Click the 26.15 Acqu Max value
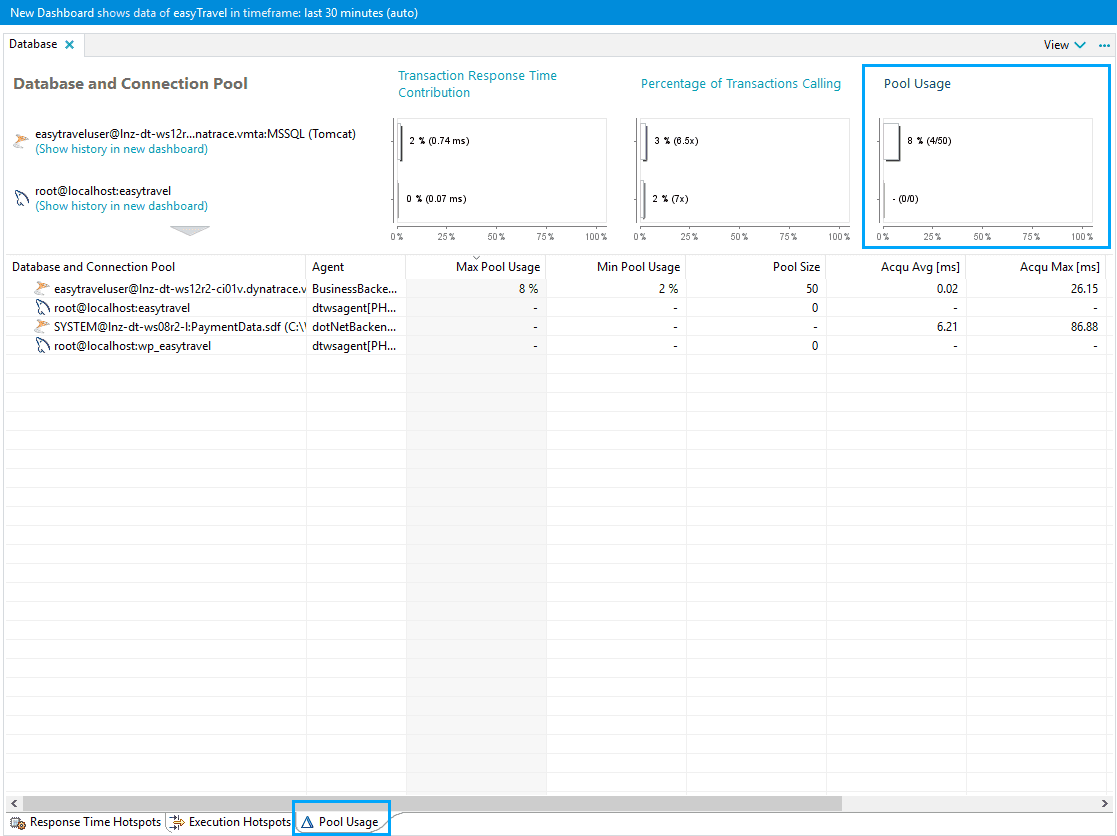The width and height of the screenshot is (1117, 836). pos(1084,288)
